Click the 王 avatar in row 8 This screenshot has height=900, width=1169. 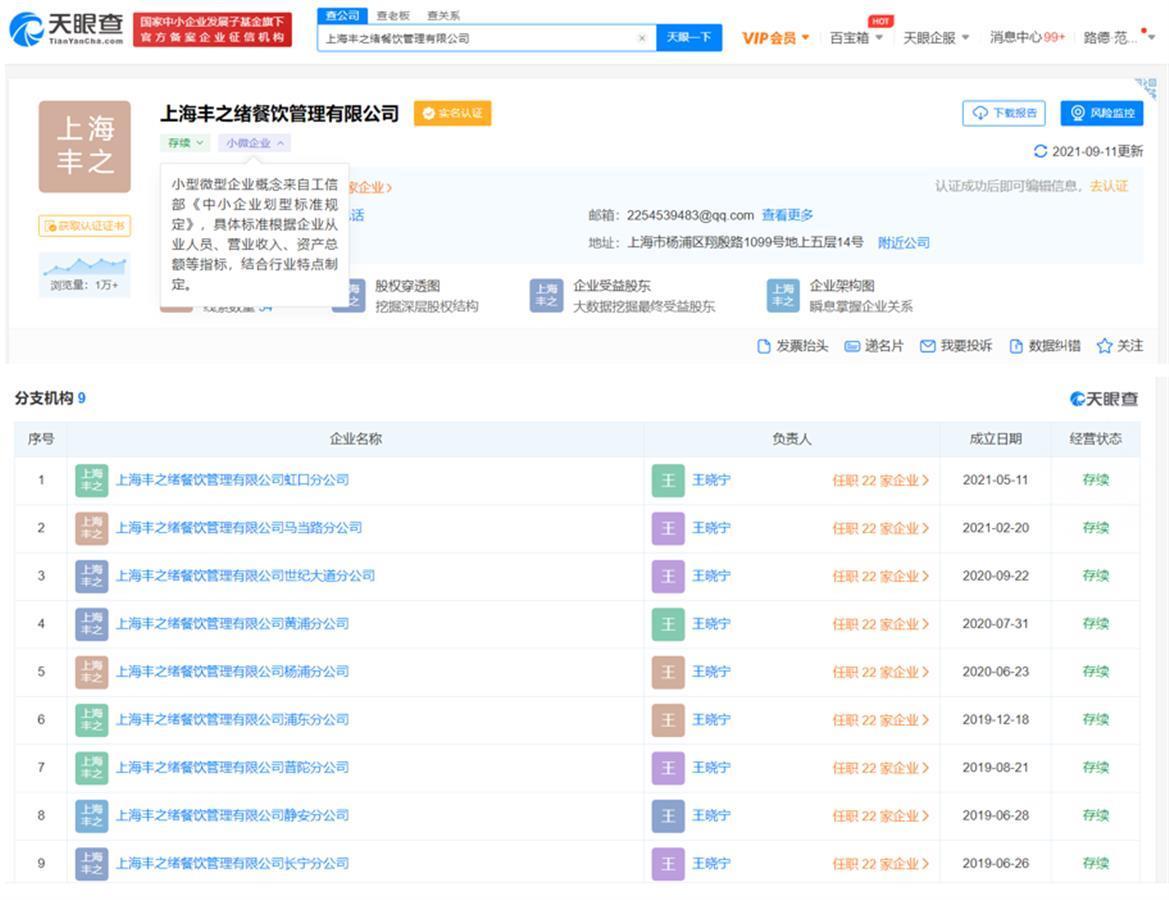[x=668, y=816]
